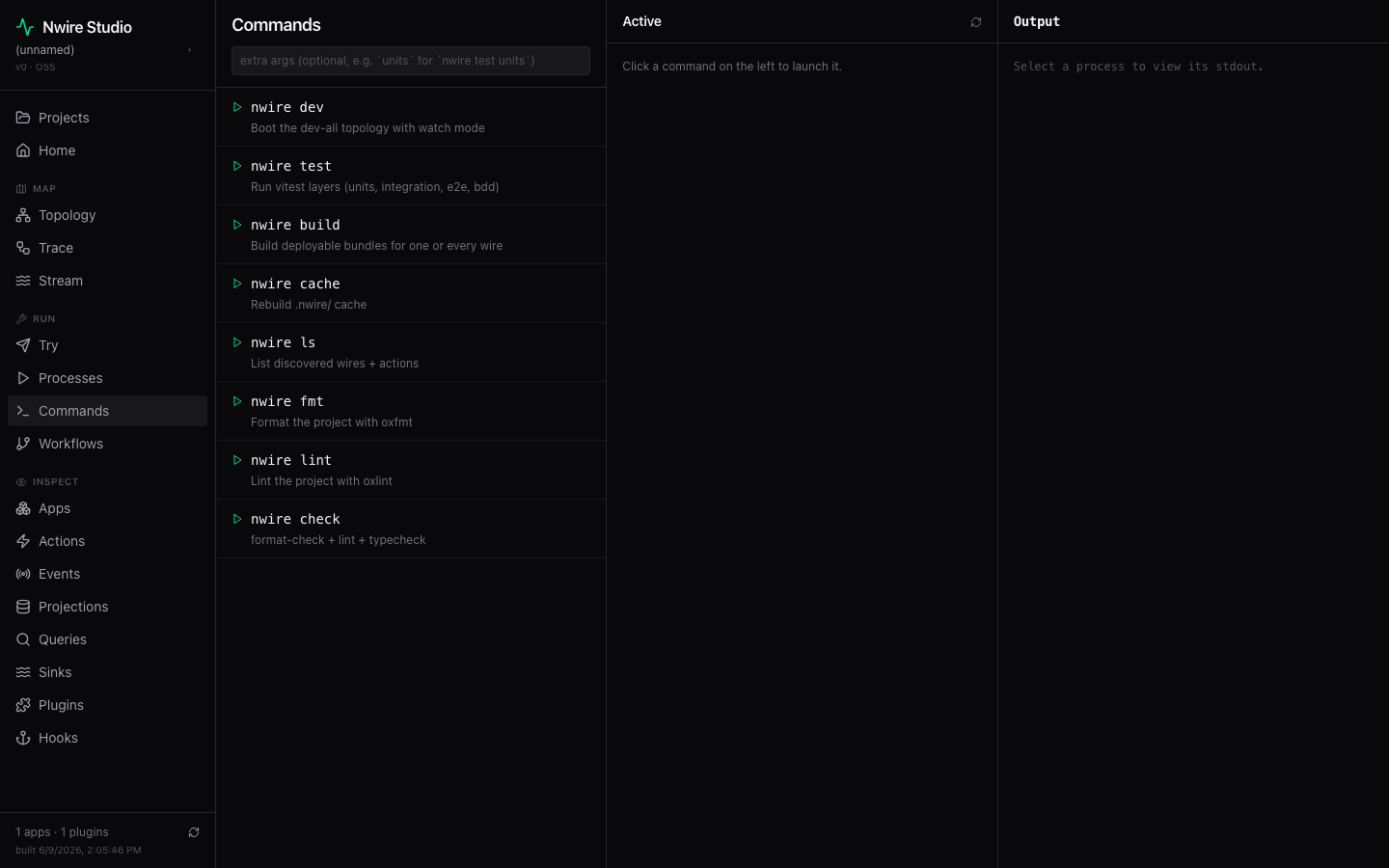Click the Trace icon in sidebar
The width and height of the screenshot is (1389, 868).
point(23,248)
